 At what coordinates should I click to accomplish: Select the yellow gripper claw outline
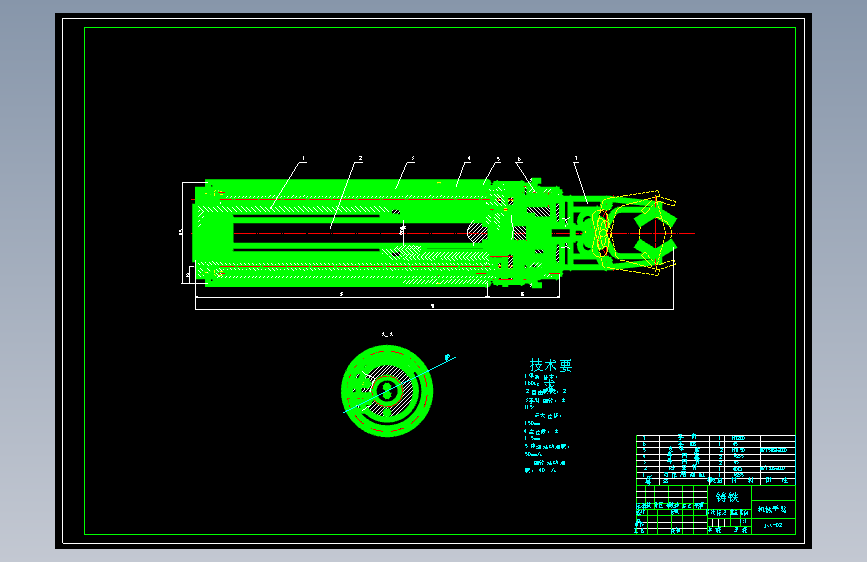(x=634, y=232)
